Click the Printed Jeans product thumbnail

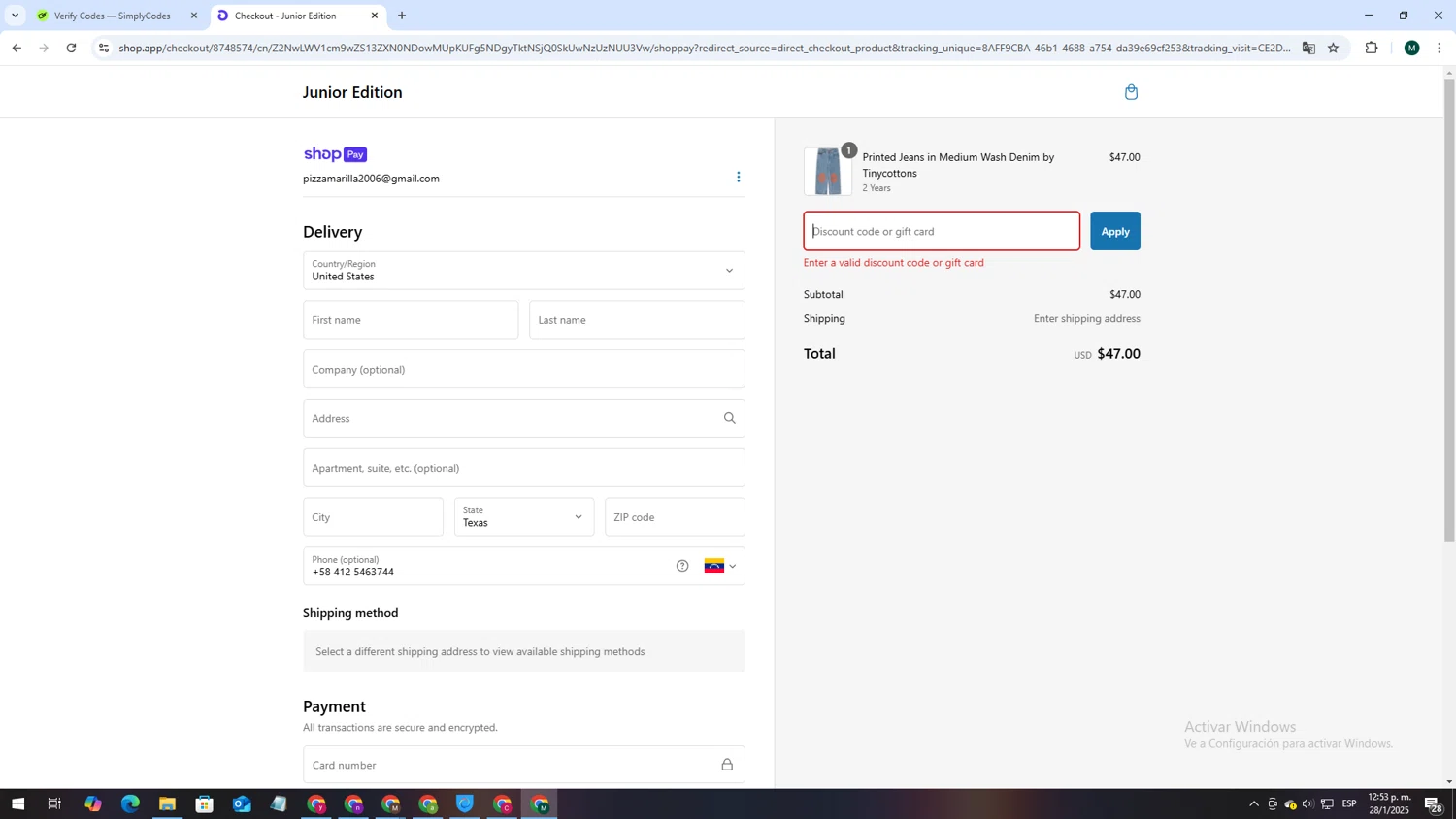point(828,172)
